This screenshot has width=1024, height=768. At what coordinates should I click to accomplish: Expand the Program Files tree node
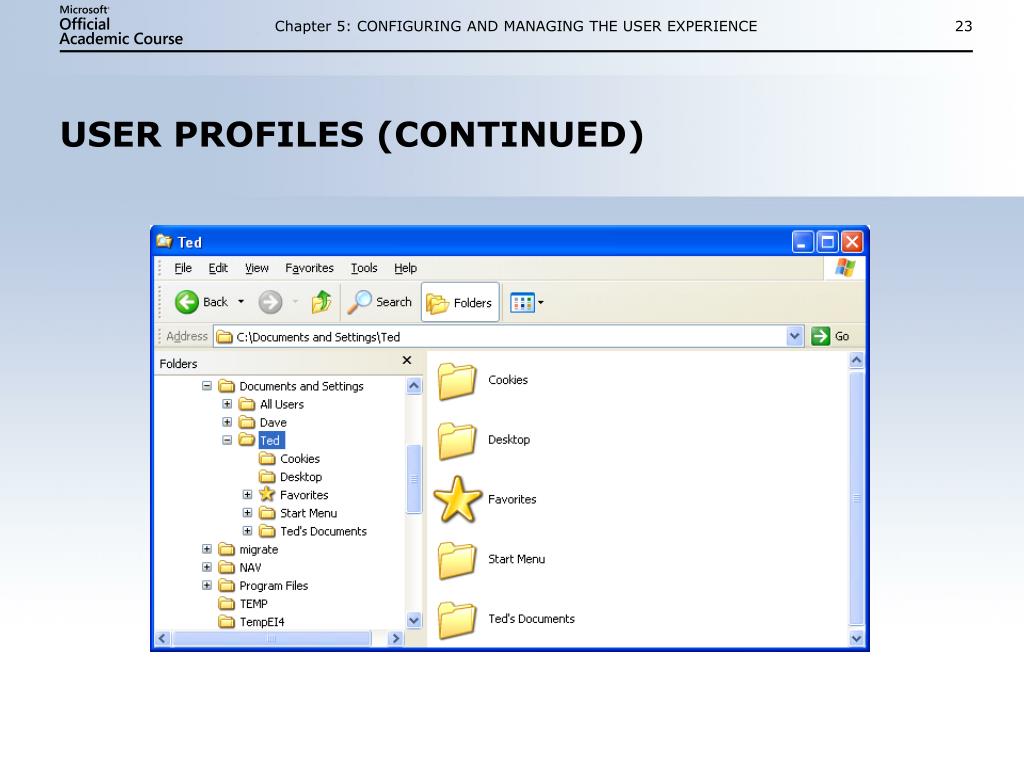coord(206,585)
